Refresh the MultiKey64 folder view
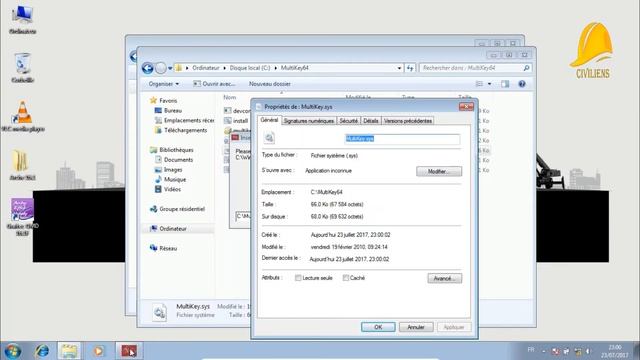 pyautogui.click(x=410, y=68)
